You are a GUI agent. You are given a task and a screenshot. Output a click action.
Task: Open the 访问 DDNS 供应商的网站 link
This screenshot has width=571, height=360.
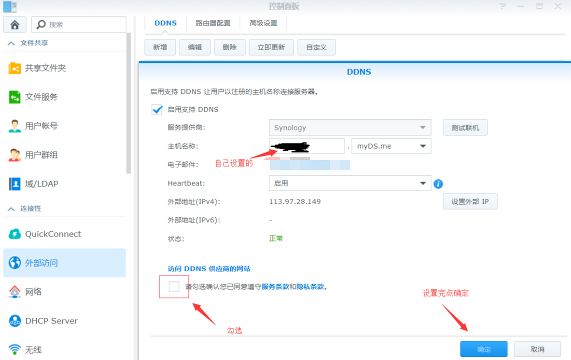pyautogui.click(x=209, y=269)
